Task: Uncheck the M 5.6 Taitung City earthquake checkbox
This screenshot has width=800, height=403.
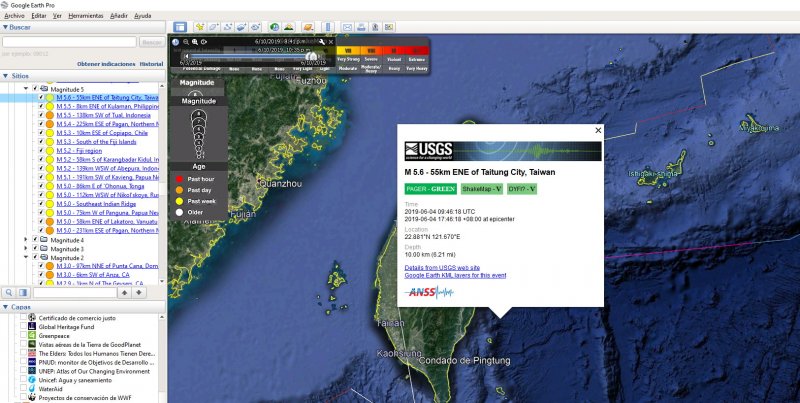Action: [x=41, y=97]
